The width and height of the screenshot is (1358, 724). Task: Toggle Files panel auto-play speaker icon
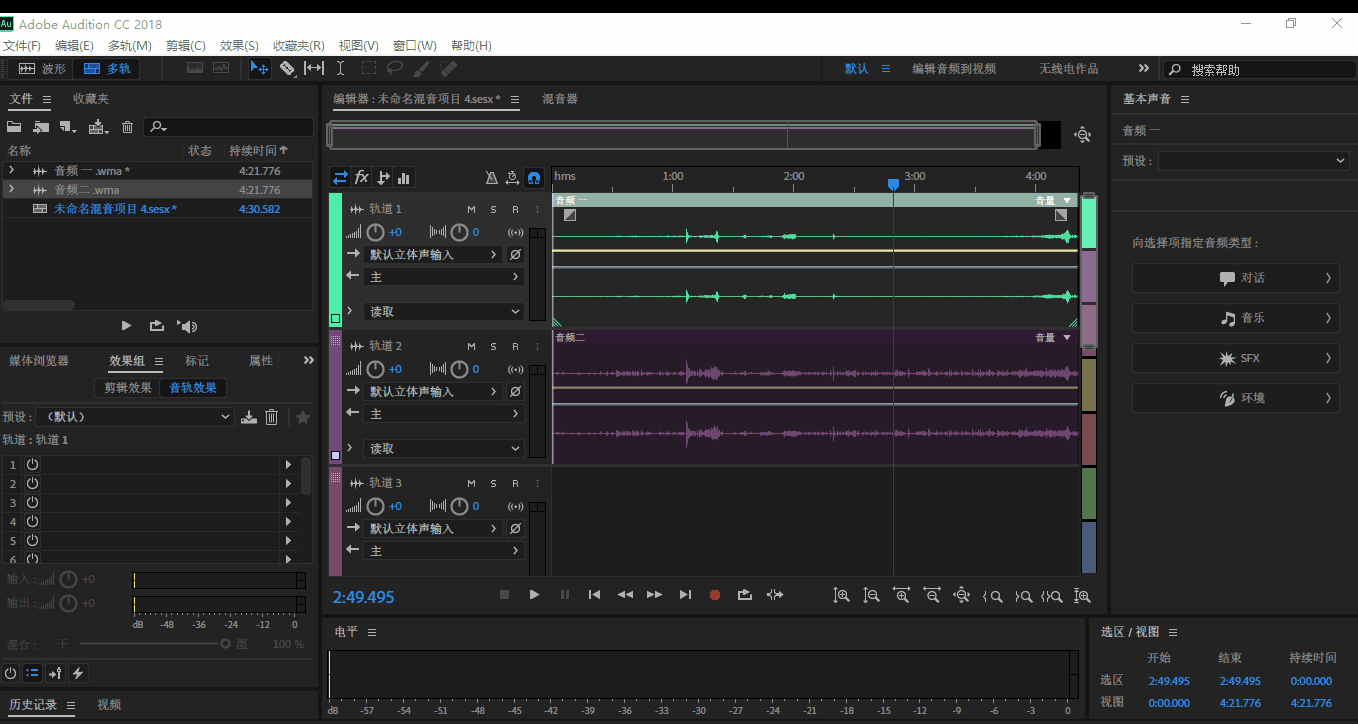[187, 326]
